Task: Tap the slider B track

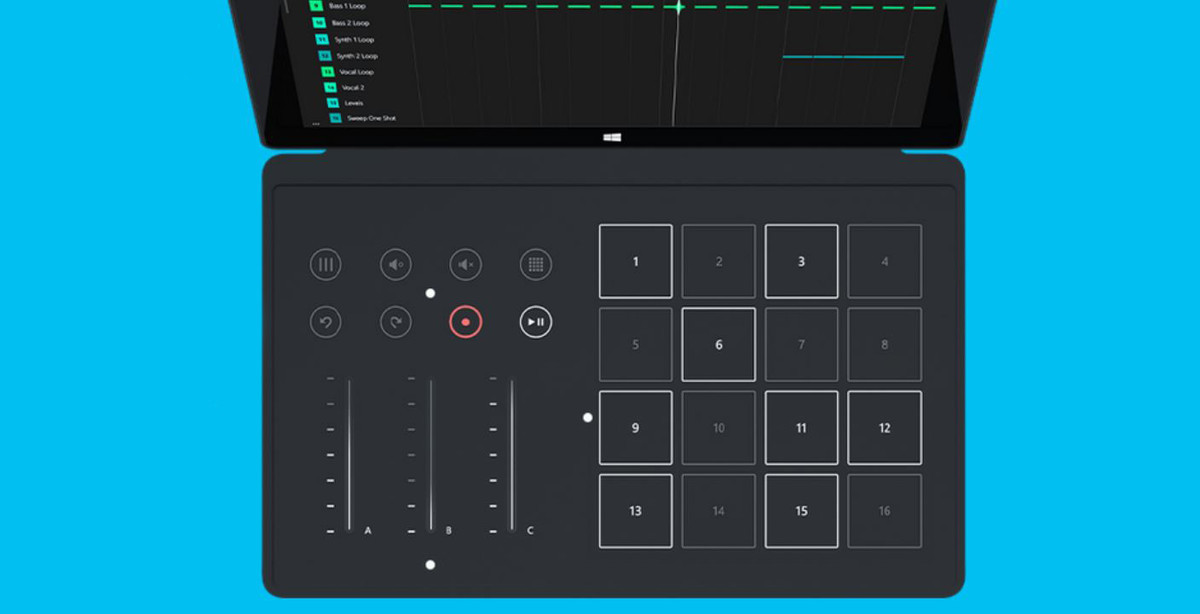Action: (x=431, y=455)
